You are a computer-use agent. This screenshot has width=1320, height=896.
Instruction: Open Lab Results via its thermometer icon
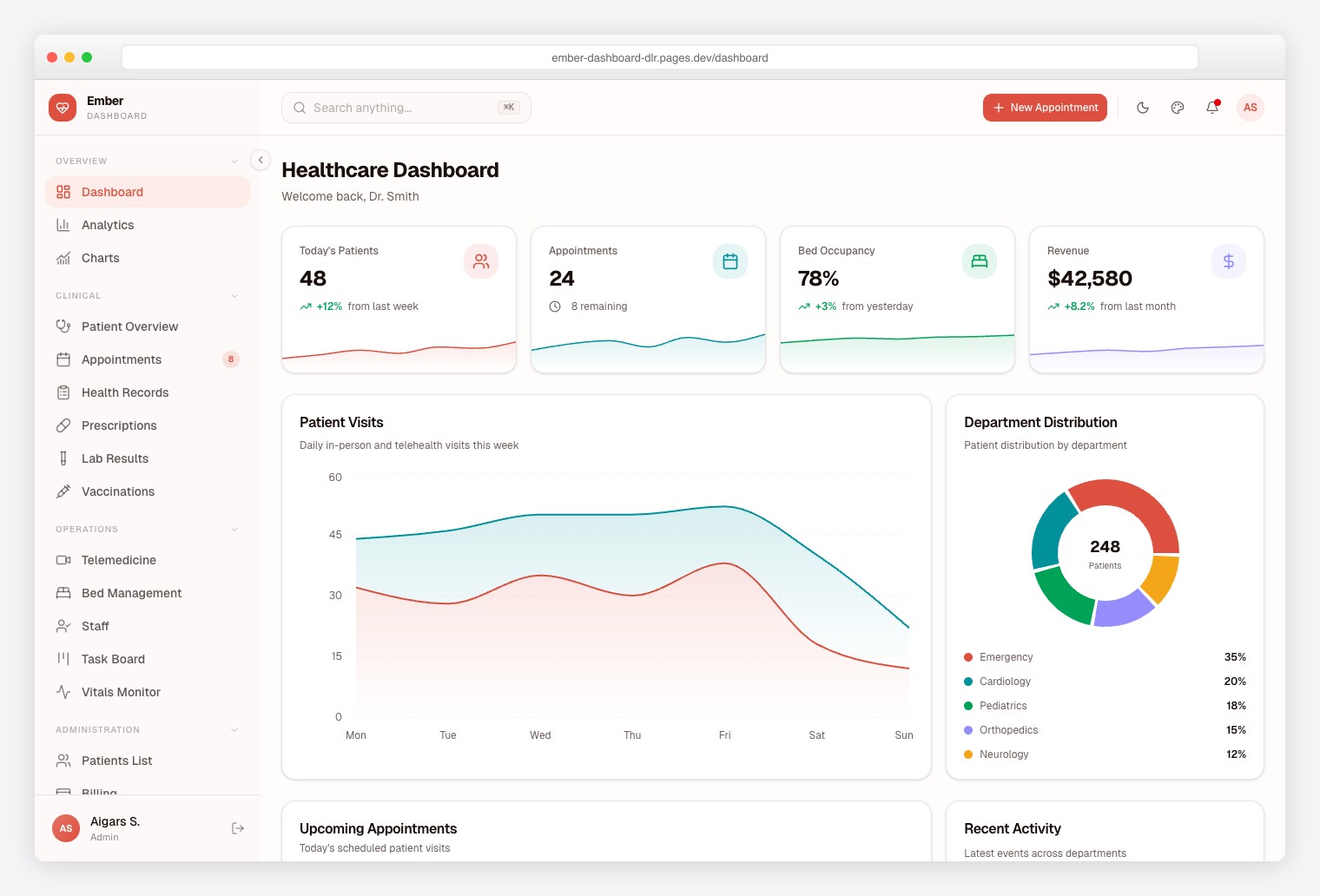63,458
